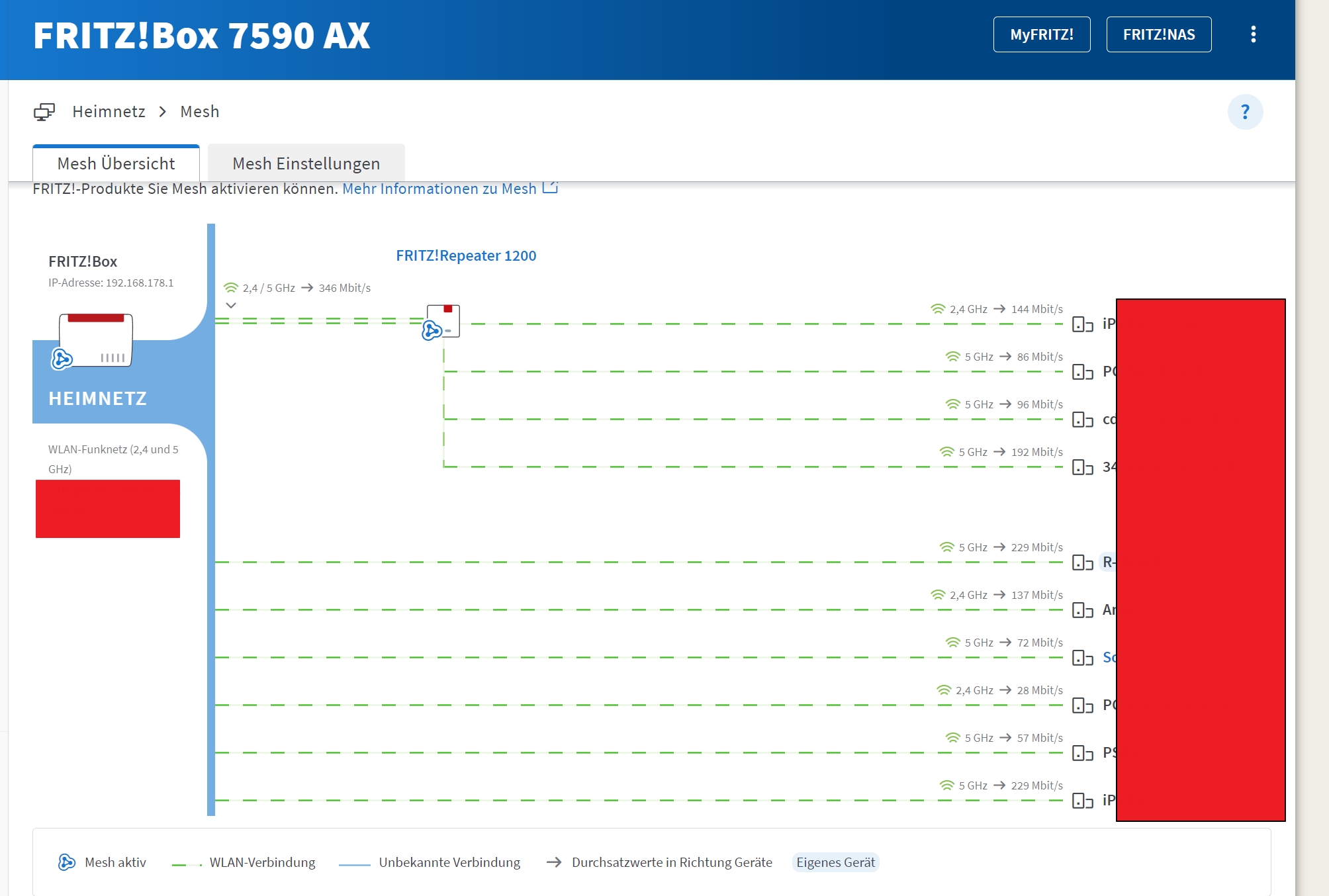Click the FRITZ!Repeater 1200 title link
This screenshot has width=1329, height=896.
pos(466,255)
